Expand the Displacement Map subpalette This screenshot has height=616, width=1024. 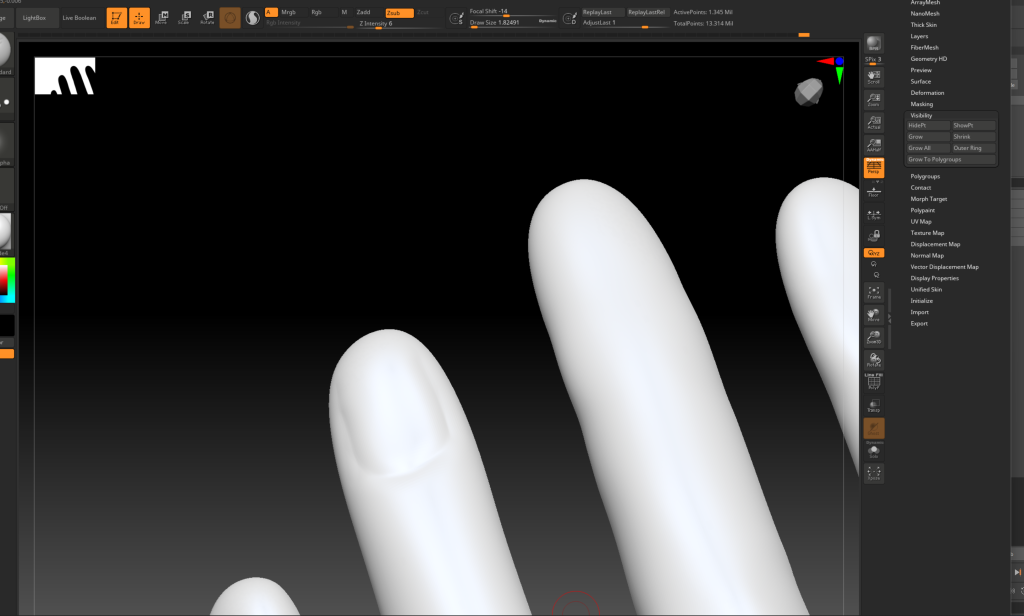tap(935, 244)
